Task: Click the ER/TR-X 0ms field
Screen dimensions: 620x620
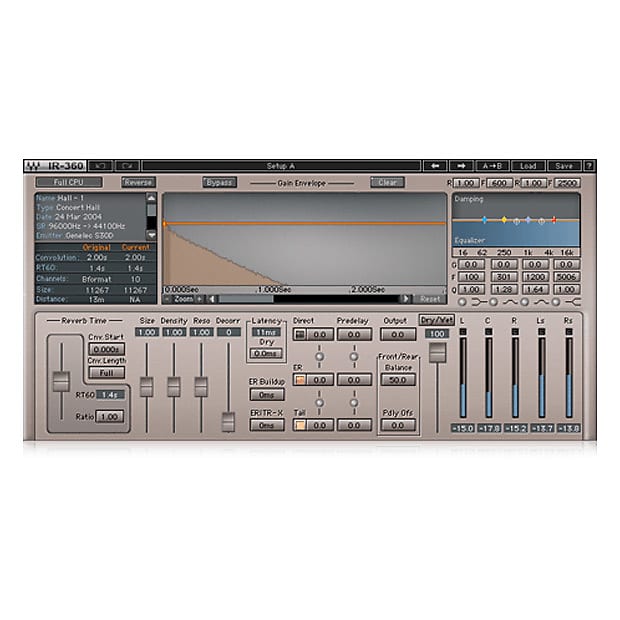Action: (267, 425)
